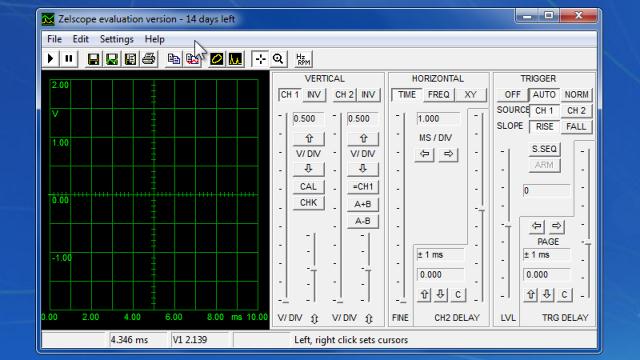Click the A+B button
The height and width of the screenshot is (360, 640).
point(363,204)
